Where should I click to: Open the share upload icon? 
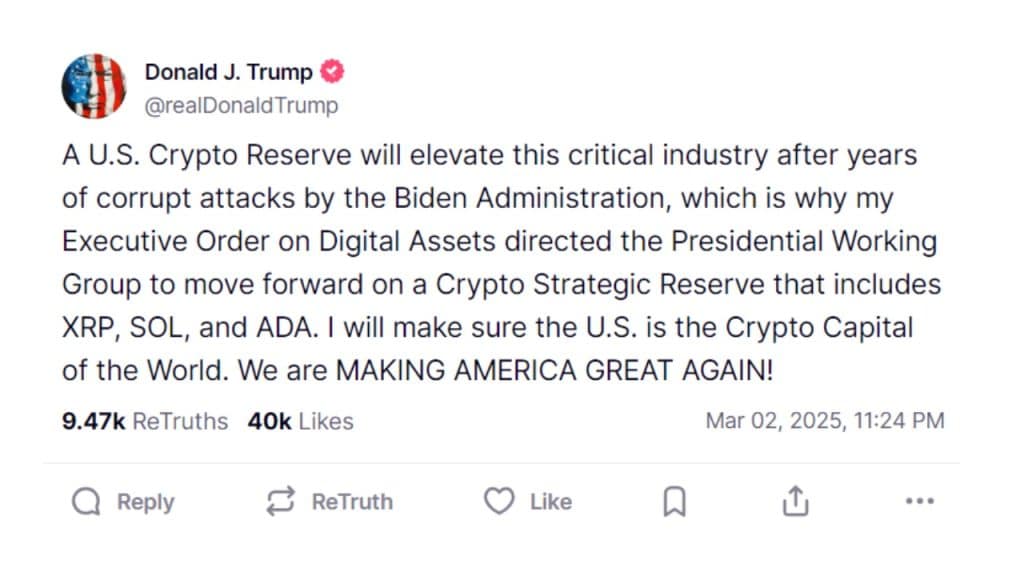(795, 501)
